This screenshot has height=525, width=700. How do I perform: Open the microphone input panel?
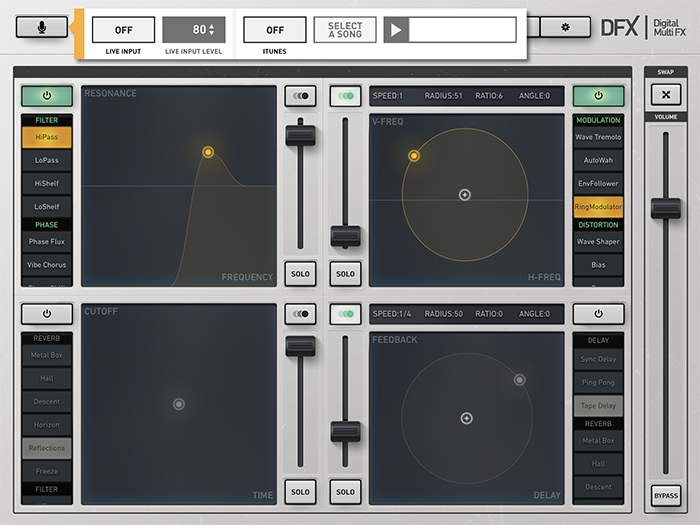click(x=42, y=27)
